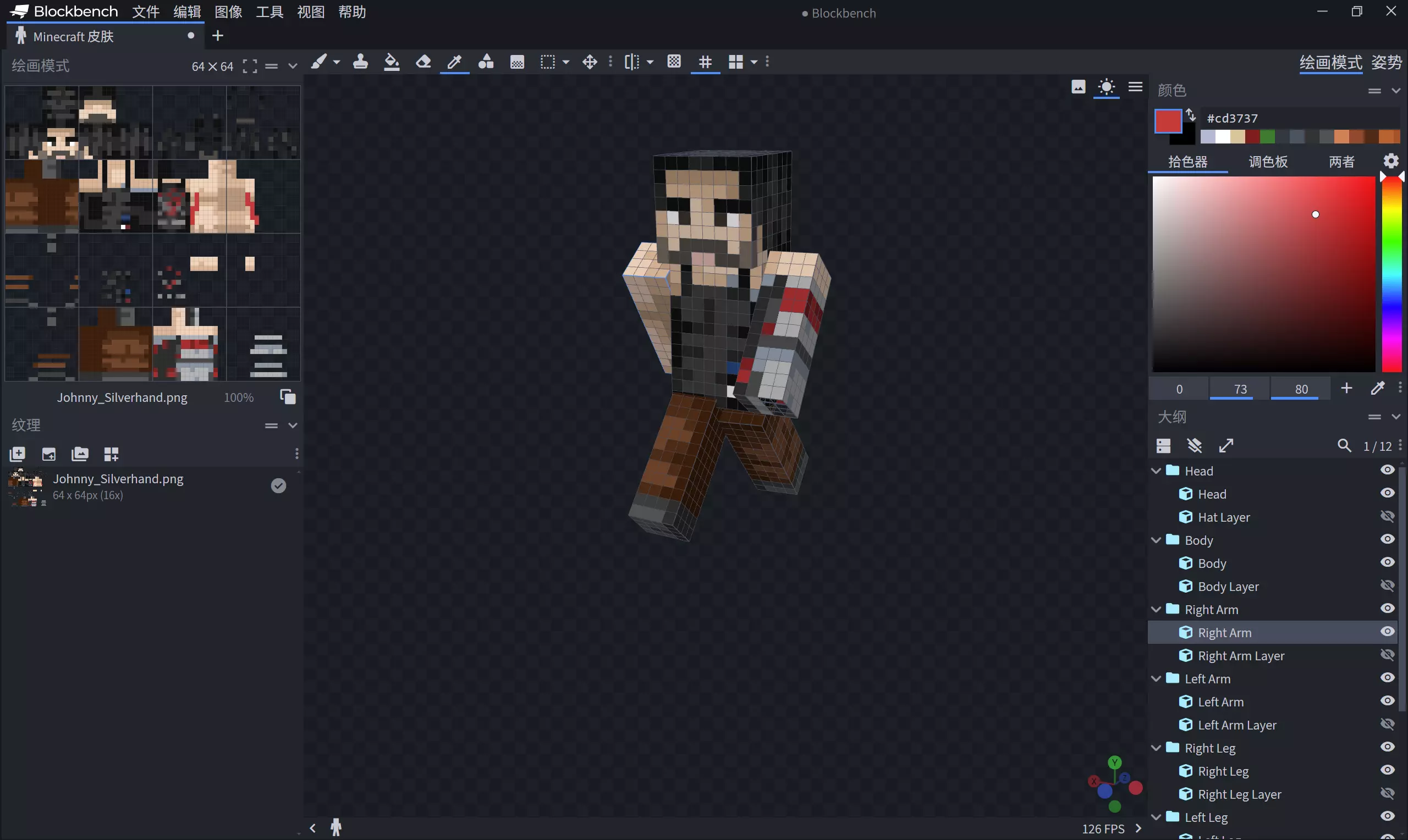Hide the Head group eye toggle
1408x840 pixels.
(x=1387, y=470)
